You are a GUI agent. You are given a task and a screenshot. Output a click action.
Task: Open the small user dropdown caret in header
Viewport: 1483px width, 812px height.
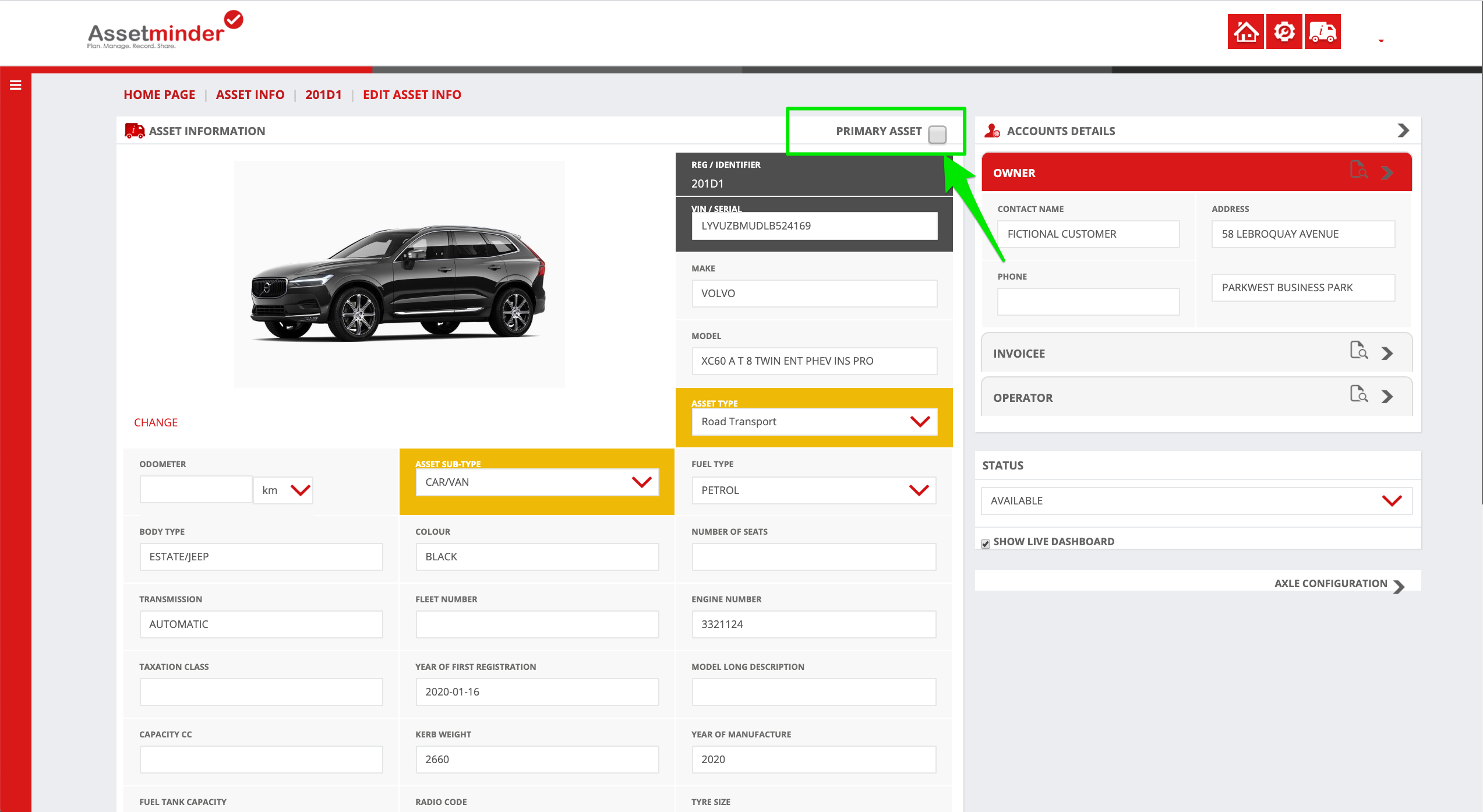tap(1381, 41)
